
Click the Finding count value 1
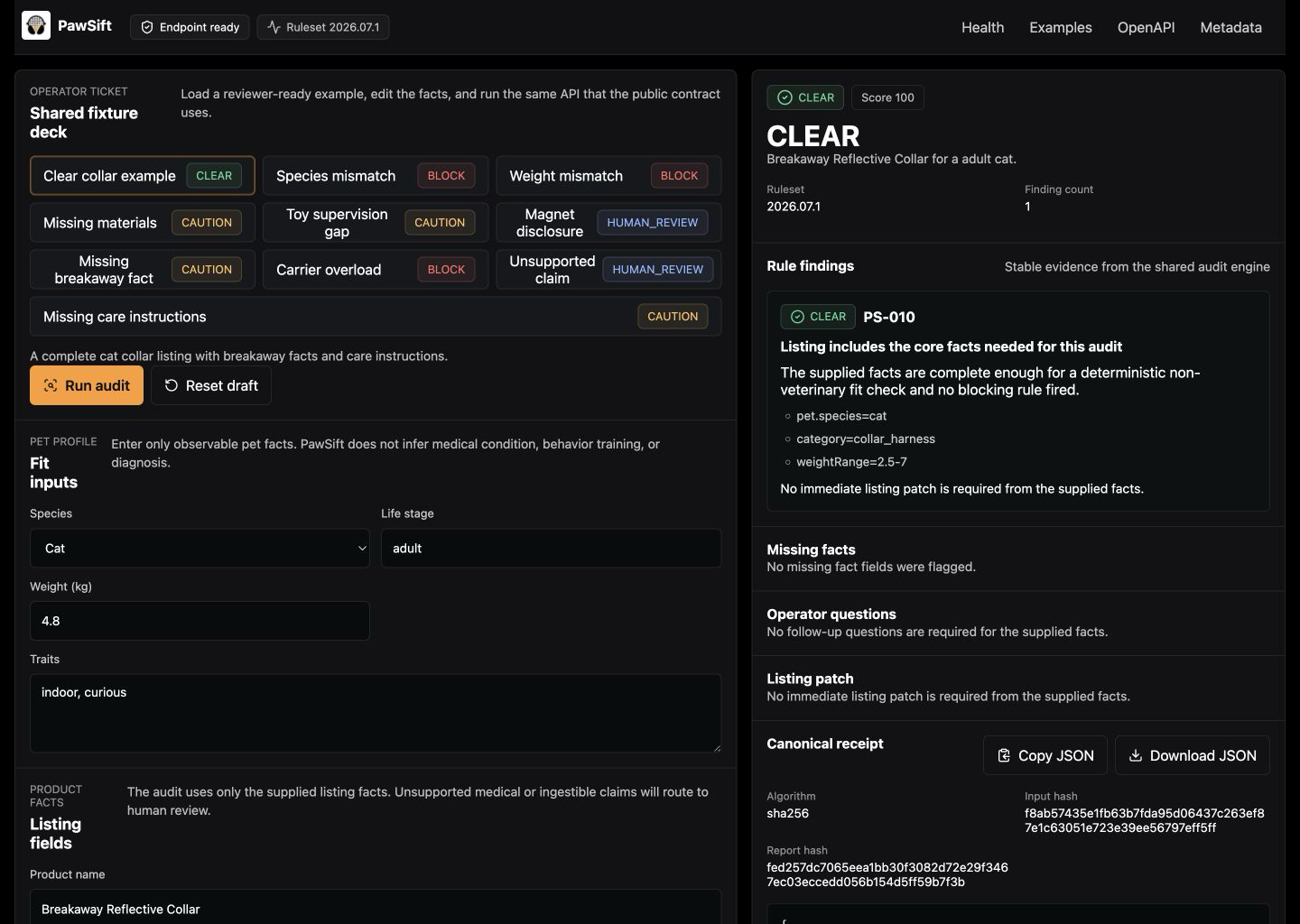[1027, 207]
